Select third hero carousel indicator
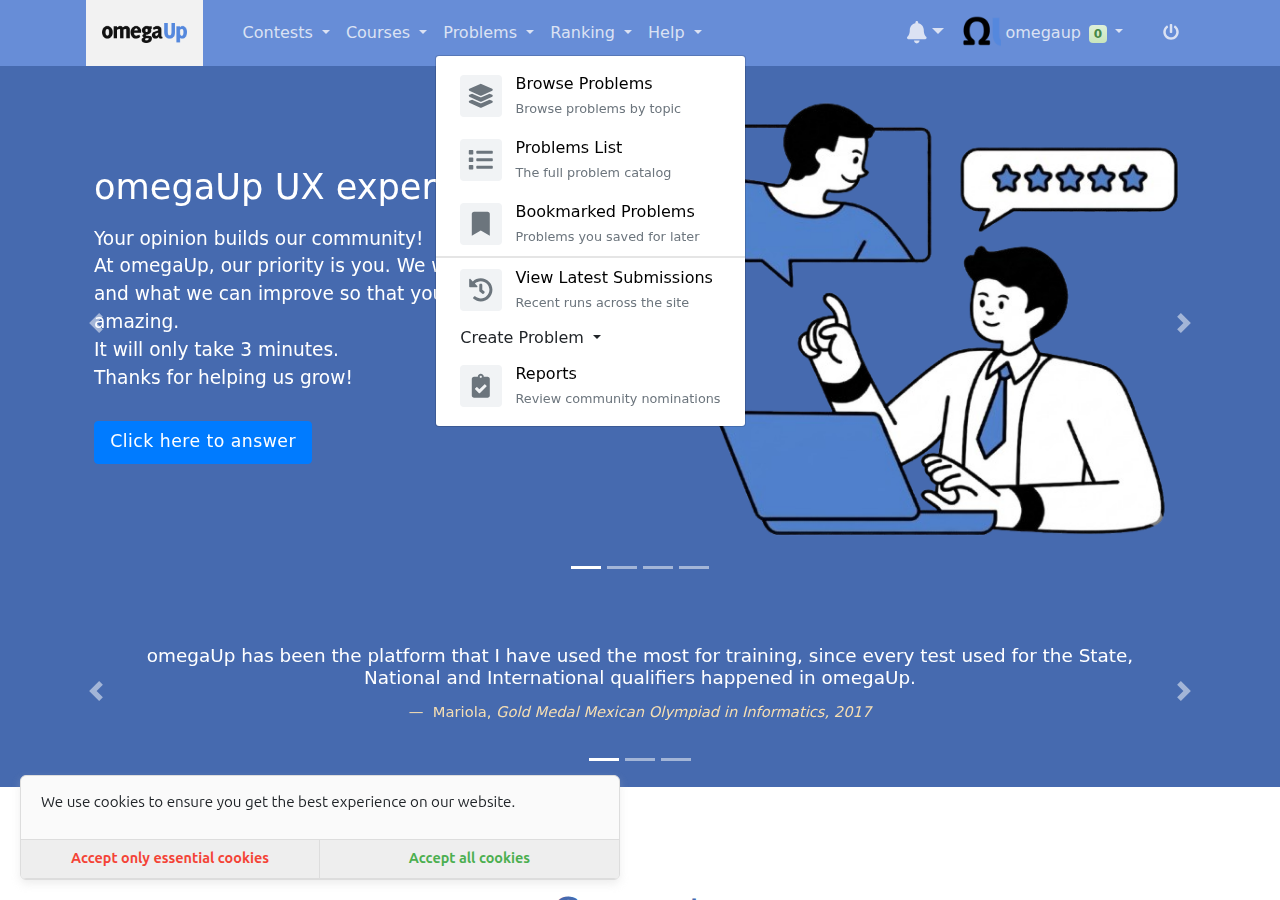Screen dimensions: 1280x900 [x=658, y=567]
